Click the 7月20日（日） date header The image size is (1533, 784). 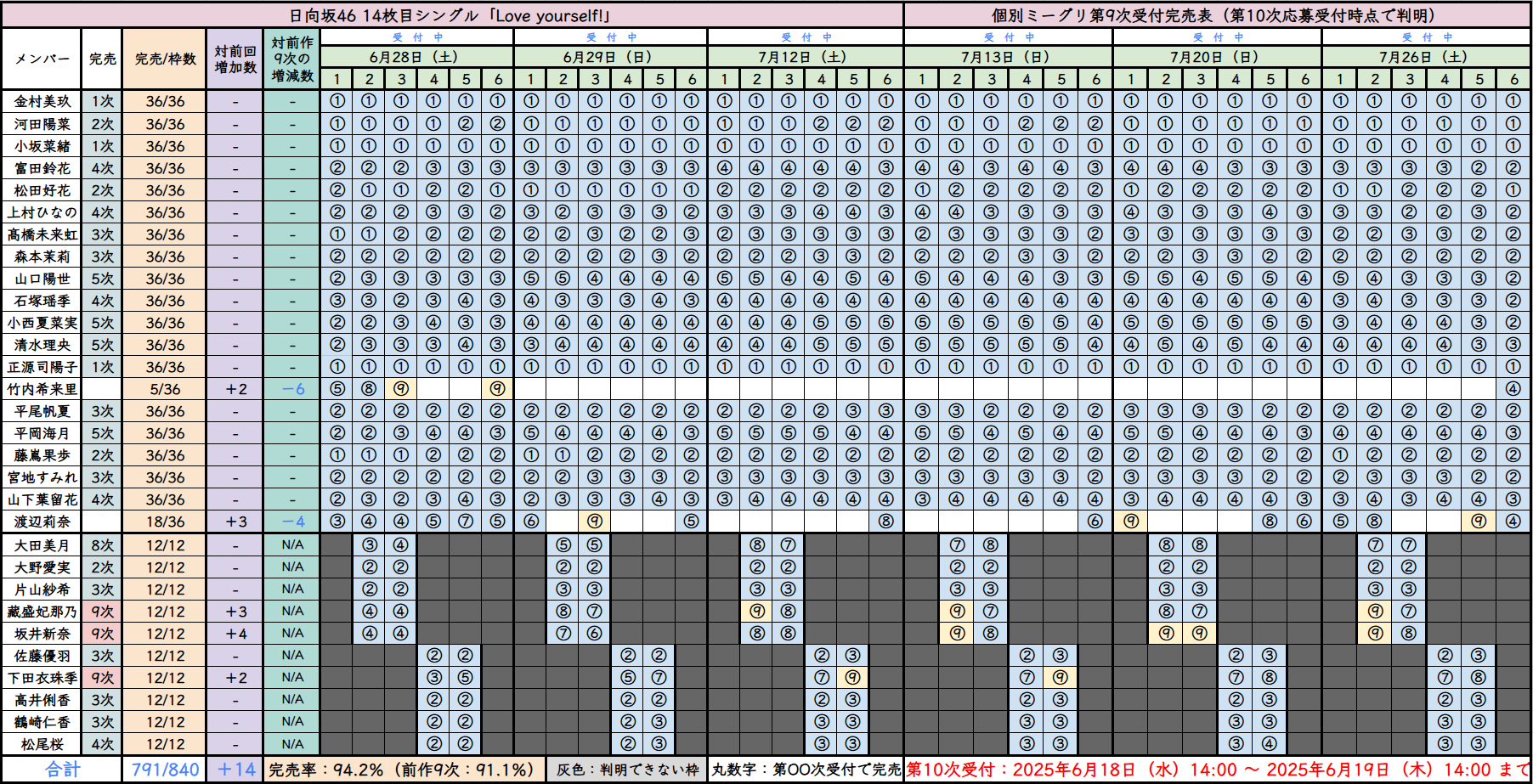pos(1218,57)
